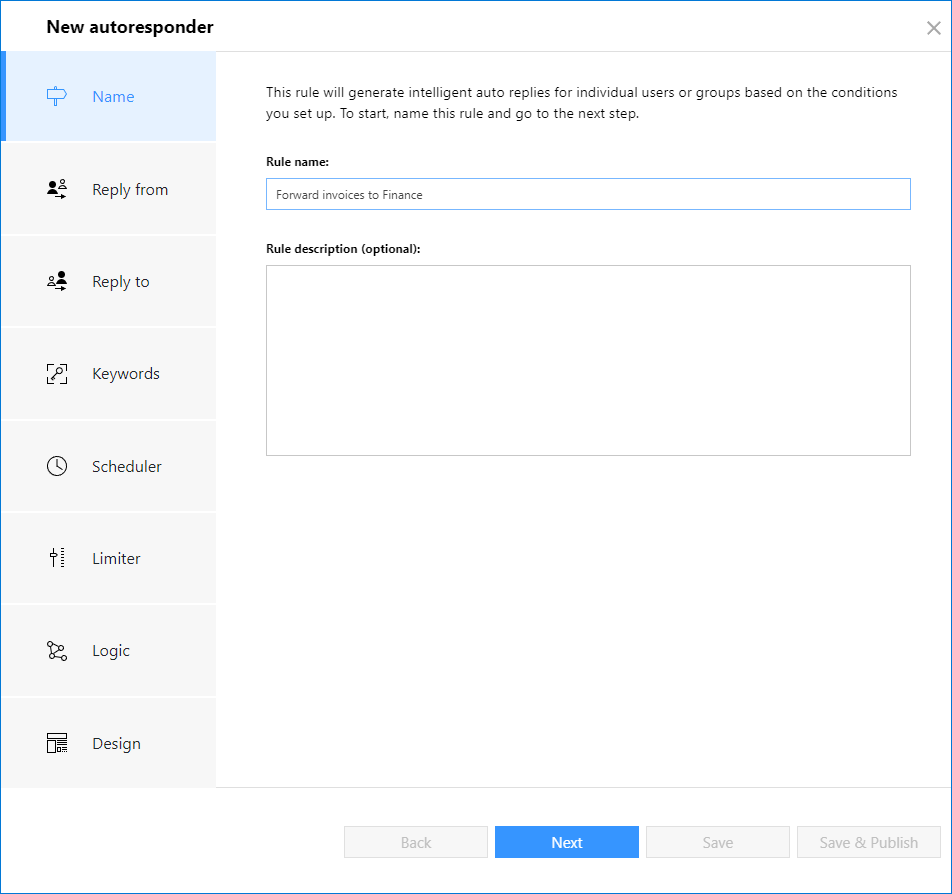Click inside the Rule description text area
The width and height of the screenshot is (952, 894).
(x=588, y=360)
